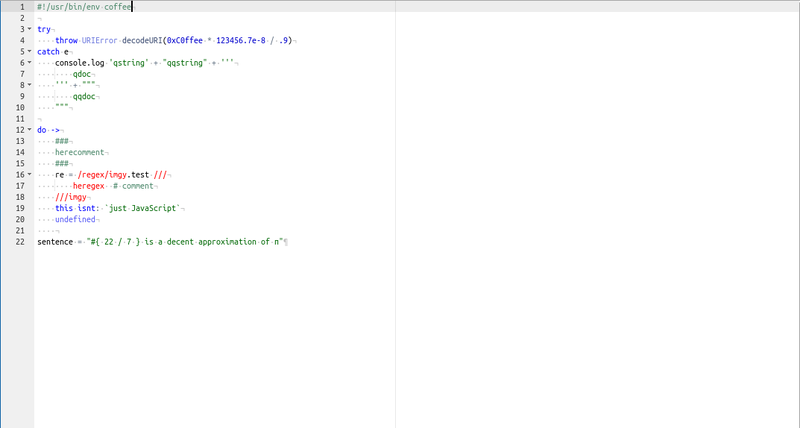Viewport: 800px width, 428px height.
Task: Click gutter line number 1
Action: [x=22, y=7]
